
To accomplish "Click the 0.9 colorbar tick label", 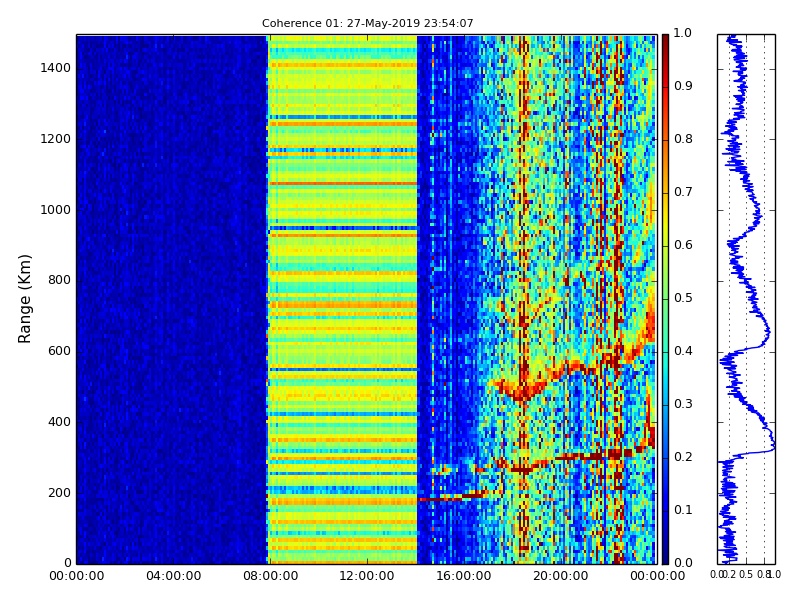I will 683,86.
